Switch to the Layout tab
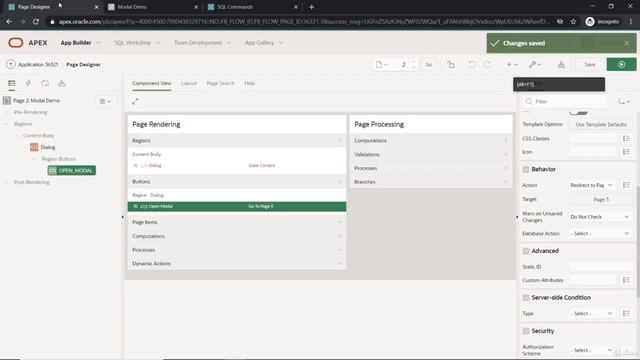This screenshot has width=640, height=360. 189,83
